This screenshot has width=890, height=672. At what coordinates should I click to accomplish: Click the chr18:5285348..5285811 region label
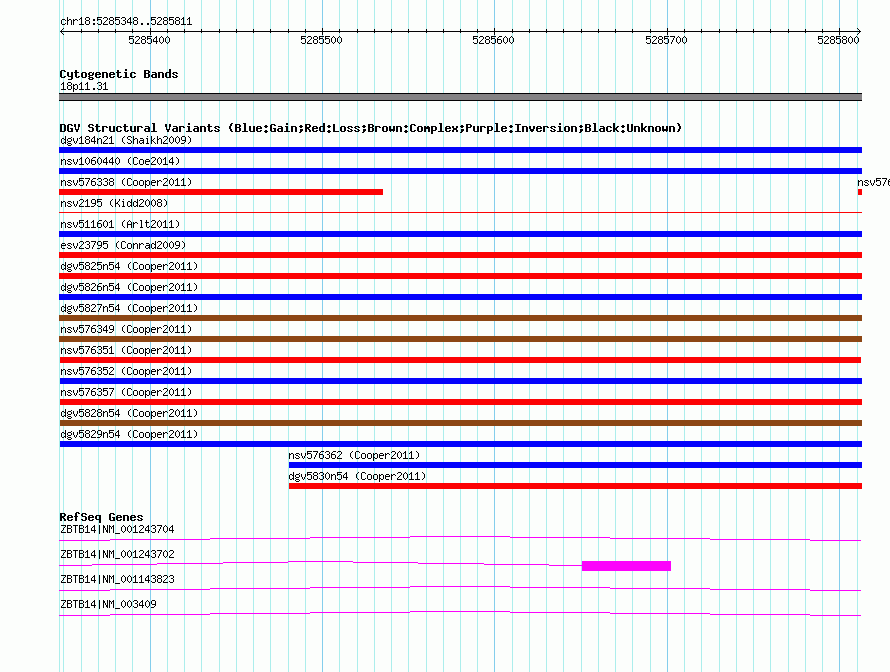click(x=126, y=22)
